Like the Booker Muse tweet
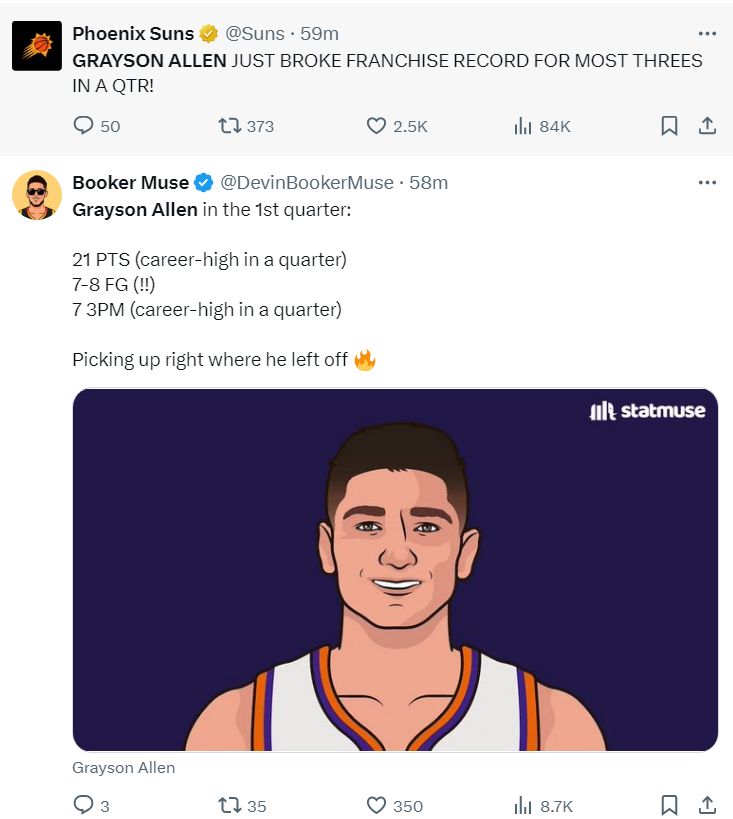733x819 pixels. [x=377, y=805]
